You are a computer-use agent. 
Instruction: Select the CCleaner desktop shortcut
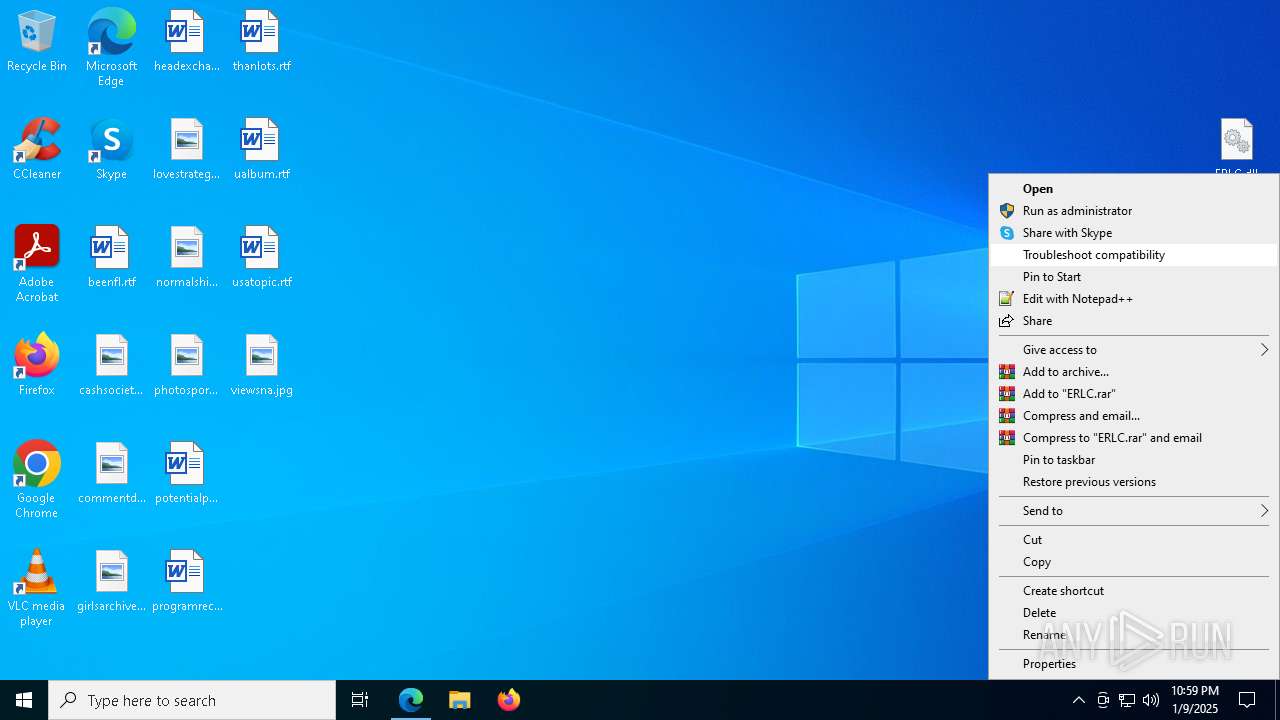coord(37,149)
